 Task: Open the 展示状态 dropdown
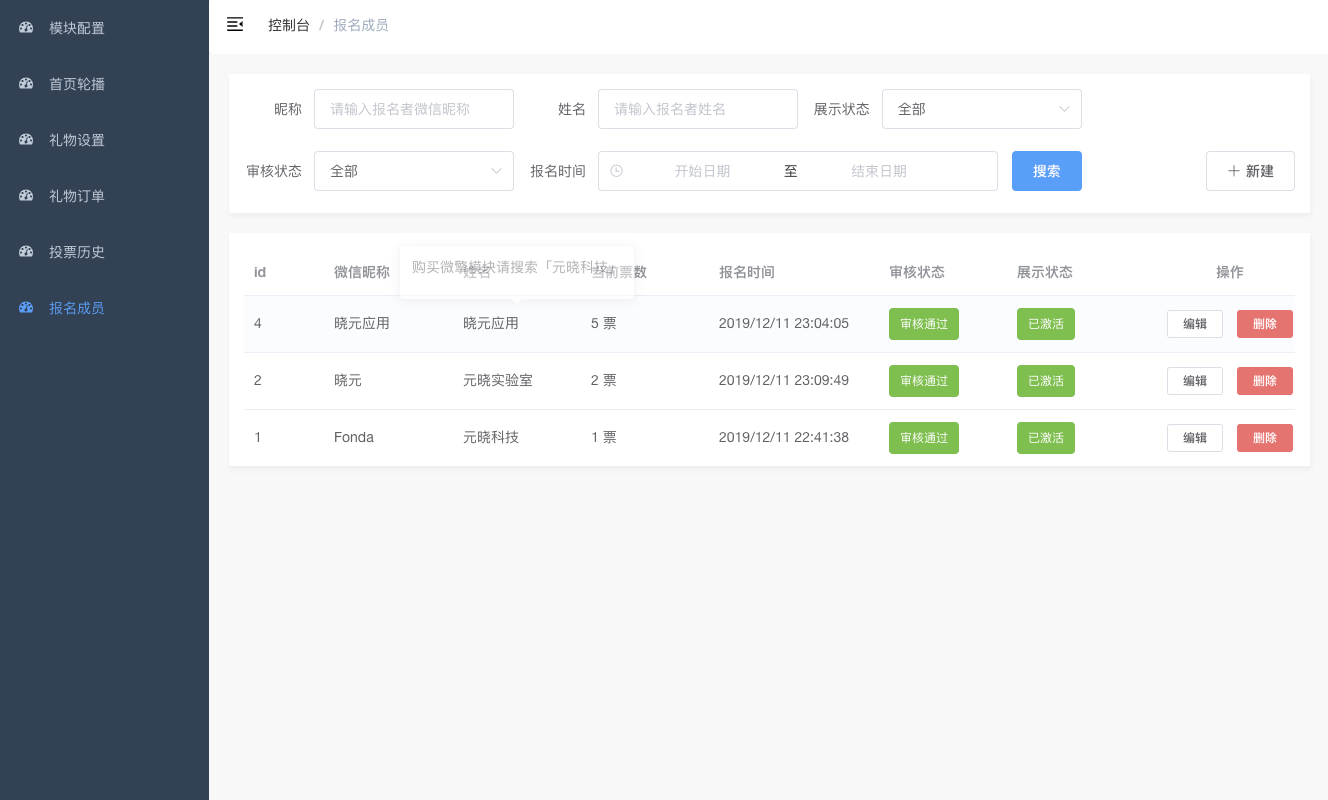pyautogui.click(x=982, y=109)
